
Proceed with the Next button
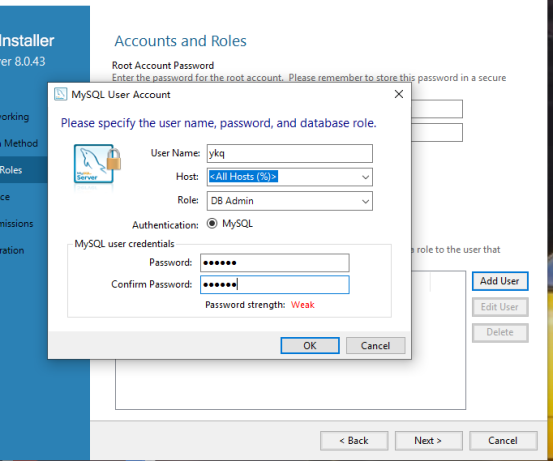click(x=428, y=440)
